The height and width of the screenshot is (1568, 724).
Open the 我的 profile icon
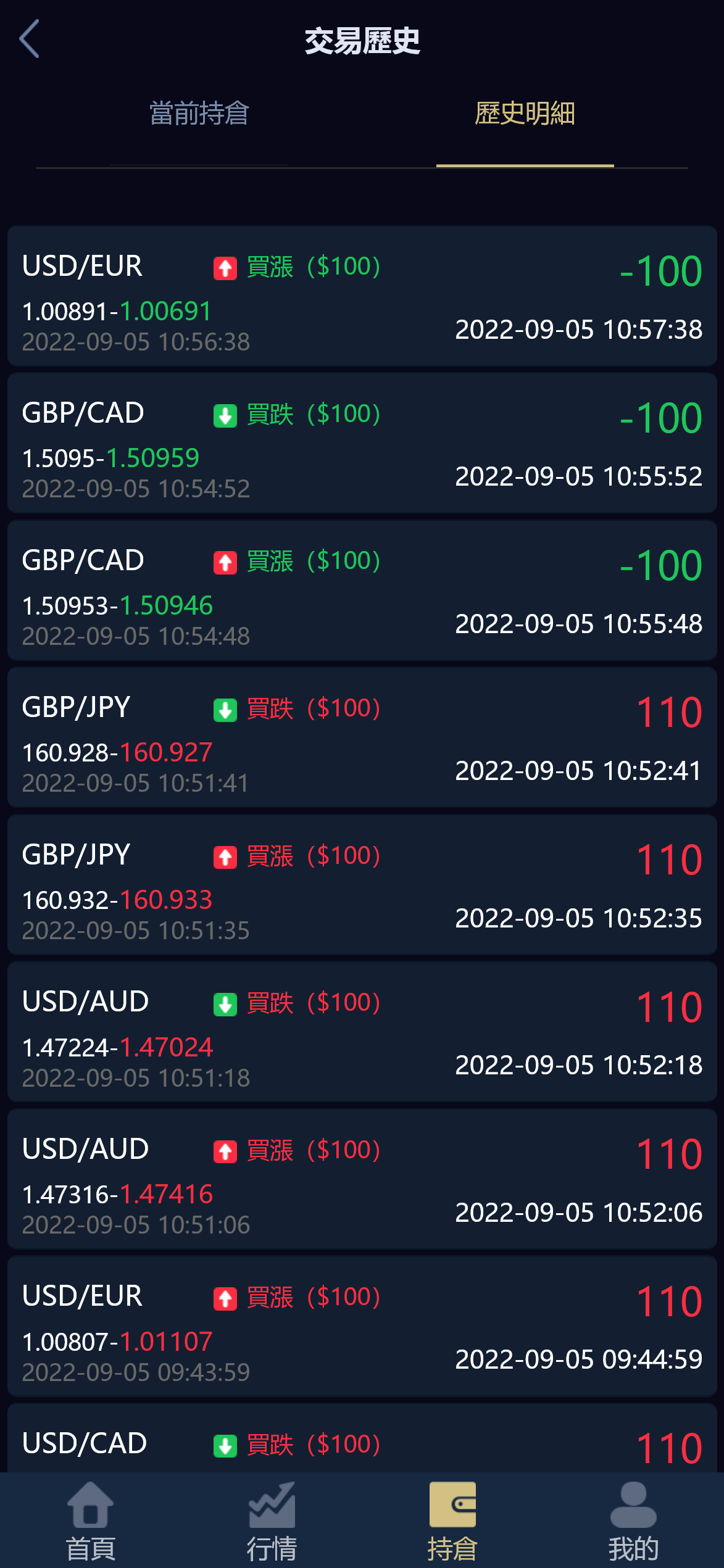click(633, 1505)
